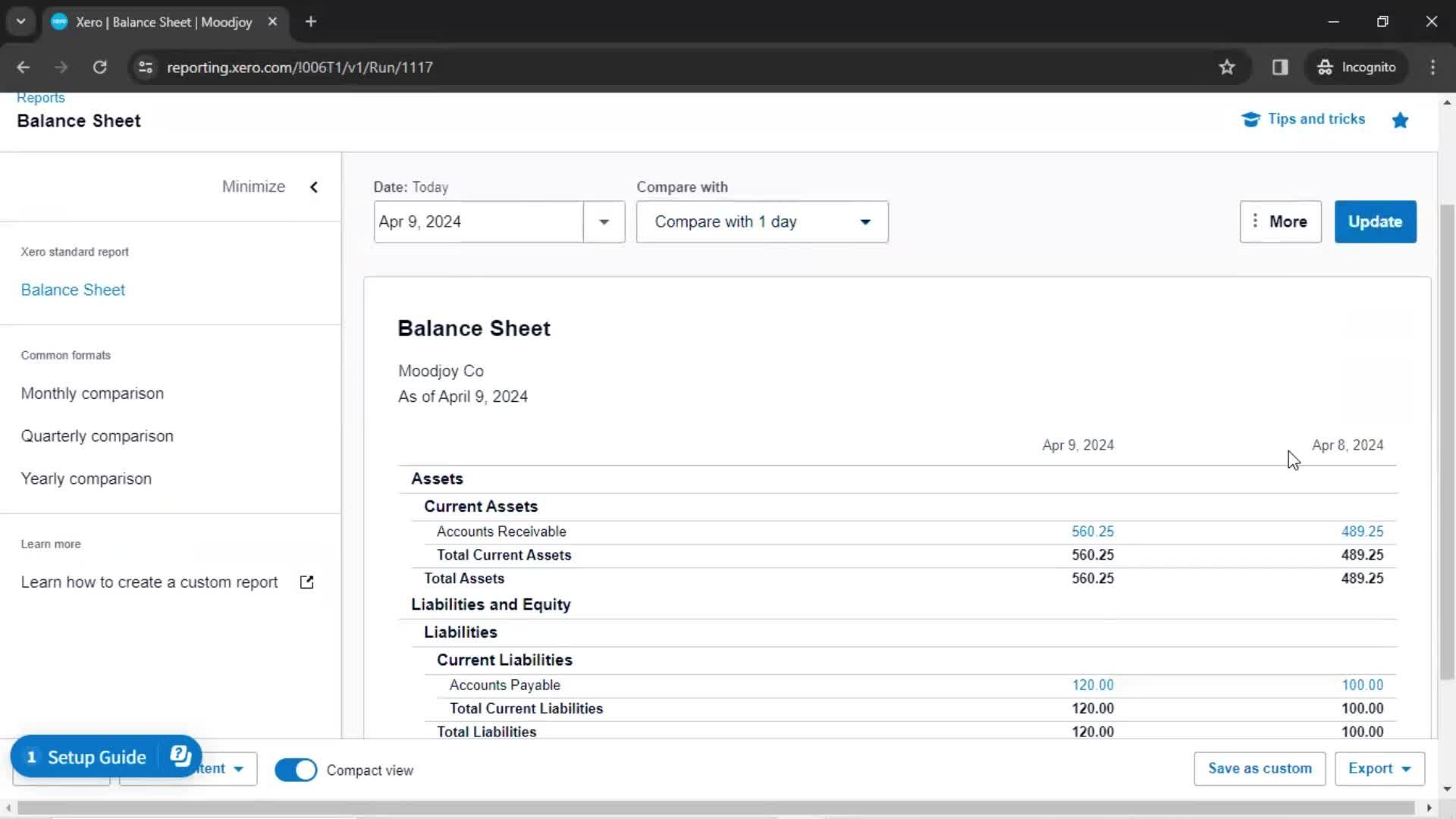Image resolution: width=1456 pixels, height=819 pixels.
Task: Open the tab search chevron at top left
Action: [20, 21]
